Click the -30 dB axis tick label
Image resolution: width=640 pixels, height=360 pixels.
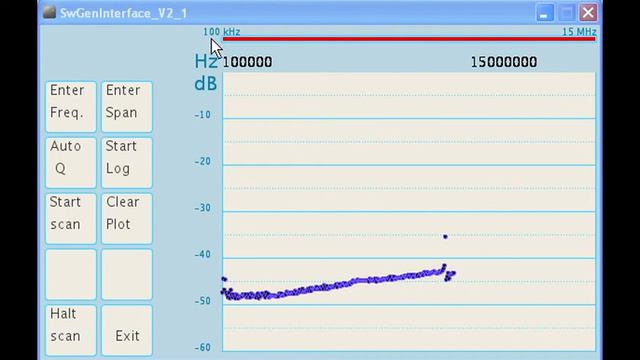point(202,208)
